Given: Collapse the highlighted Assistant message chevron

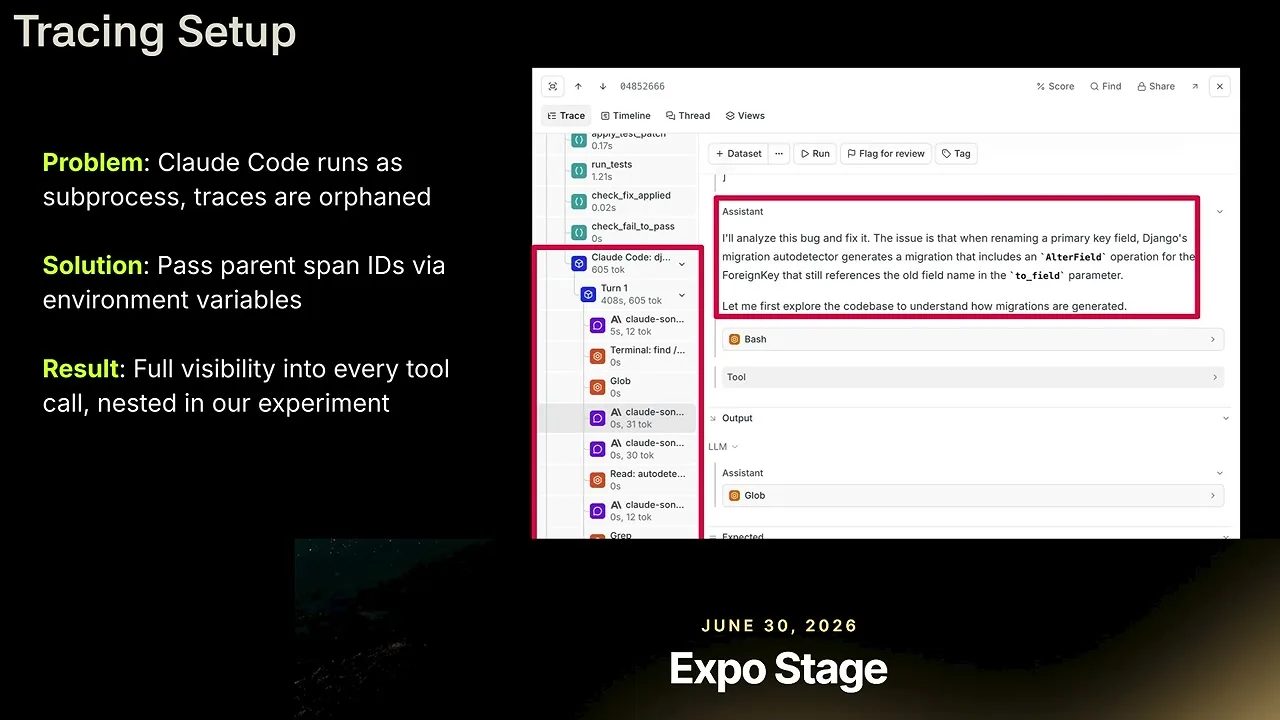Looking at the screenshot, I should pos(1219,212).
